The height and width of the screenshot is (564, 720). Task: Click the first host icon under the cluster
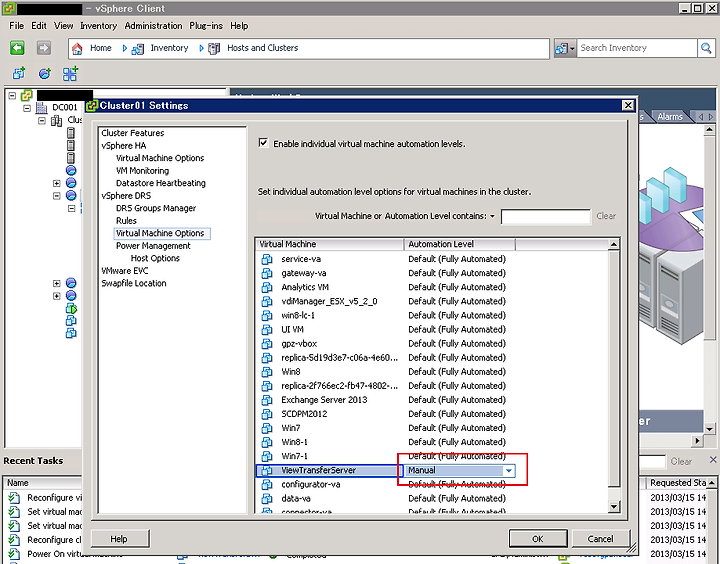(71, 133)
